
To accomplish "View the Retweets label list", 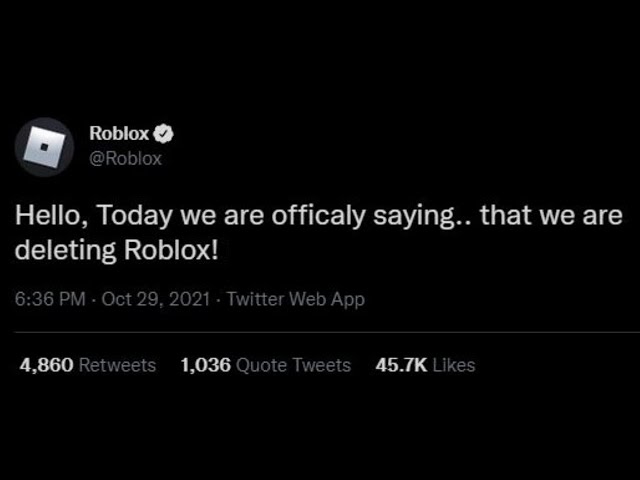I will click(x=117, y=365).
